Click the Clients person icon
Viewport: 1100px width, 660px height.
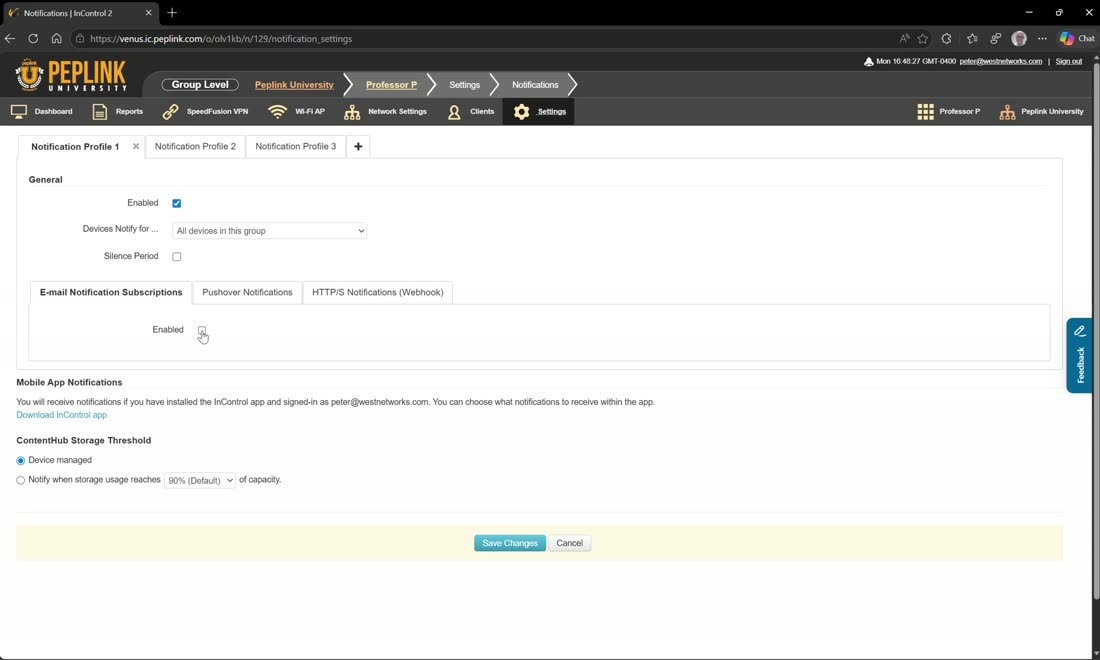(454, 112)
